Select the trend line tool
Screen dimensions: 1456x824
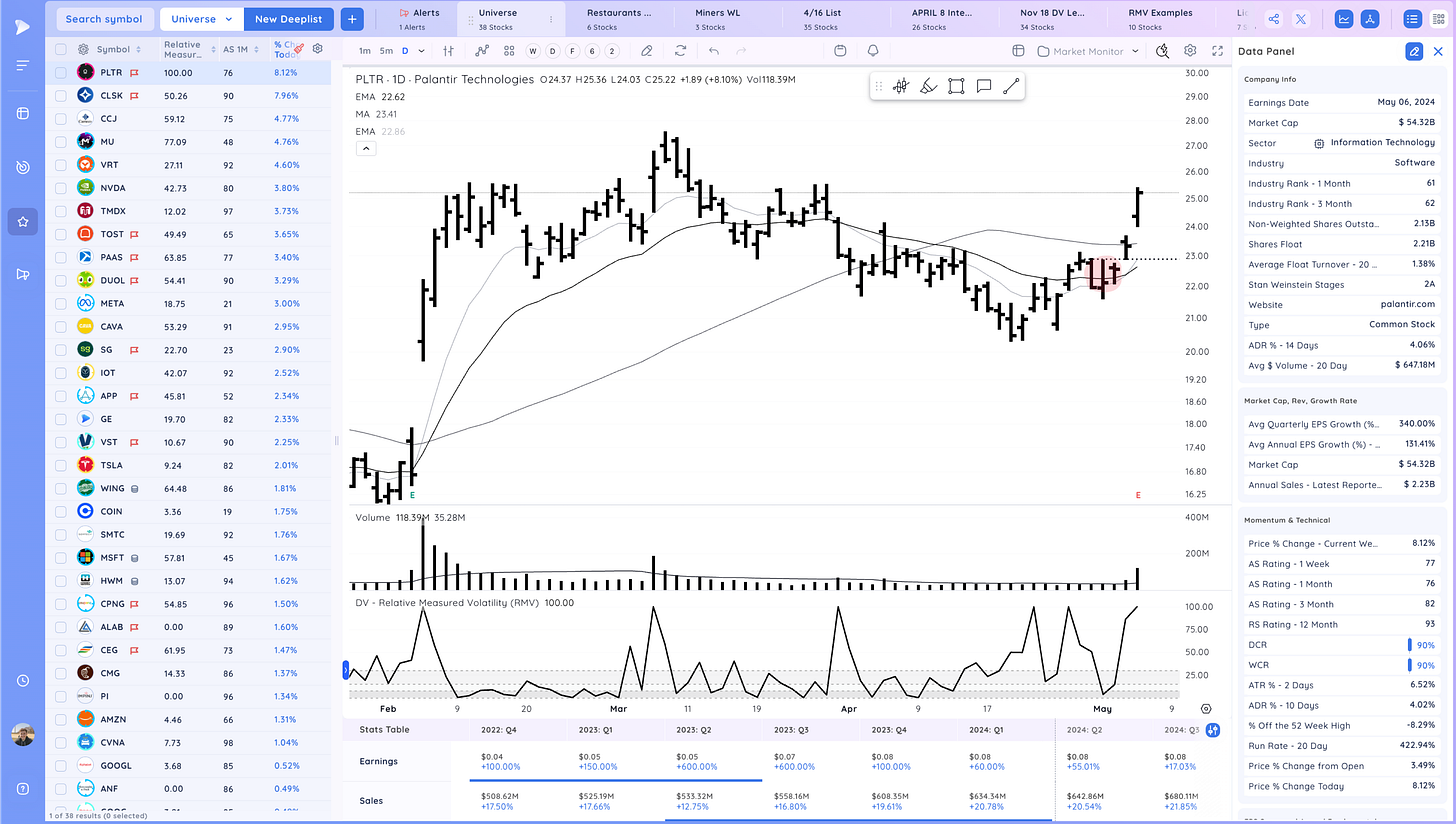[1011, 87]
